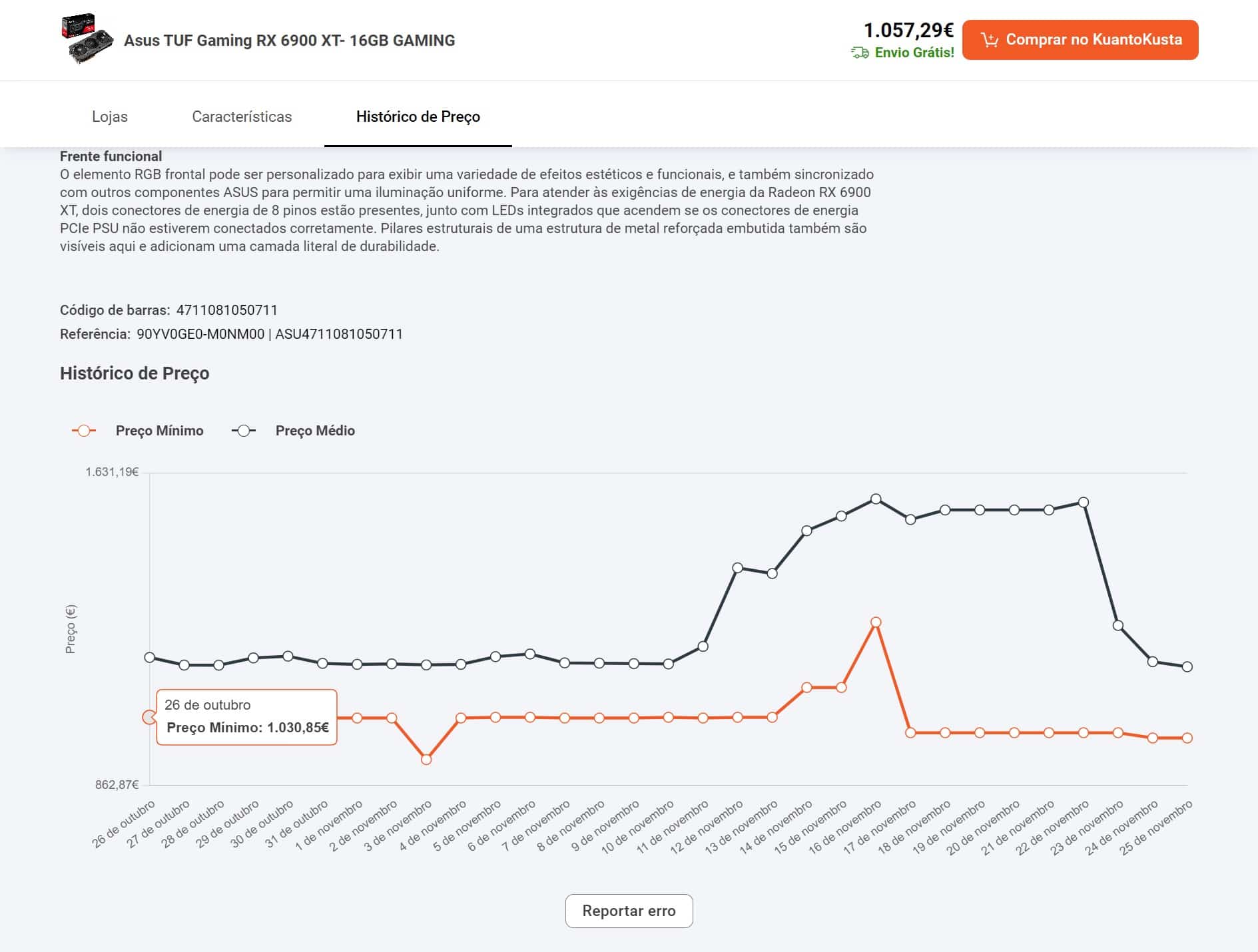
Task: Click the barcode number 4711081050711
Action: pyautogui.click(x=227, y=310)
